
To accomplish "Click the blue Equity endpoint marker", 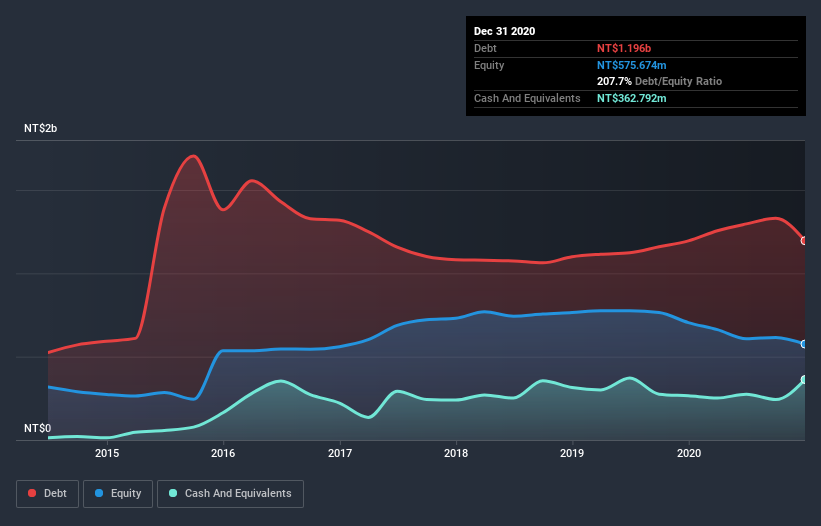I will click(x=804, y=344).
